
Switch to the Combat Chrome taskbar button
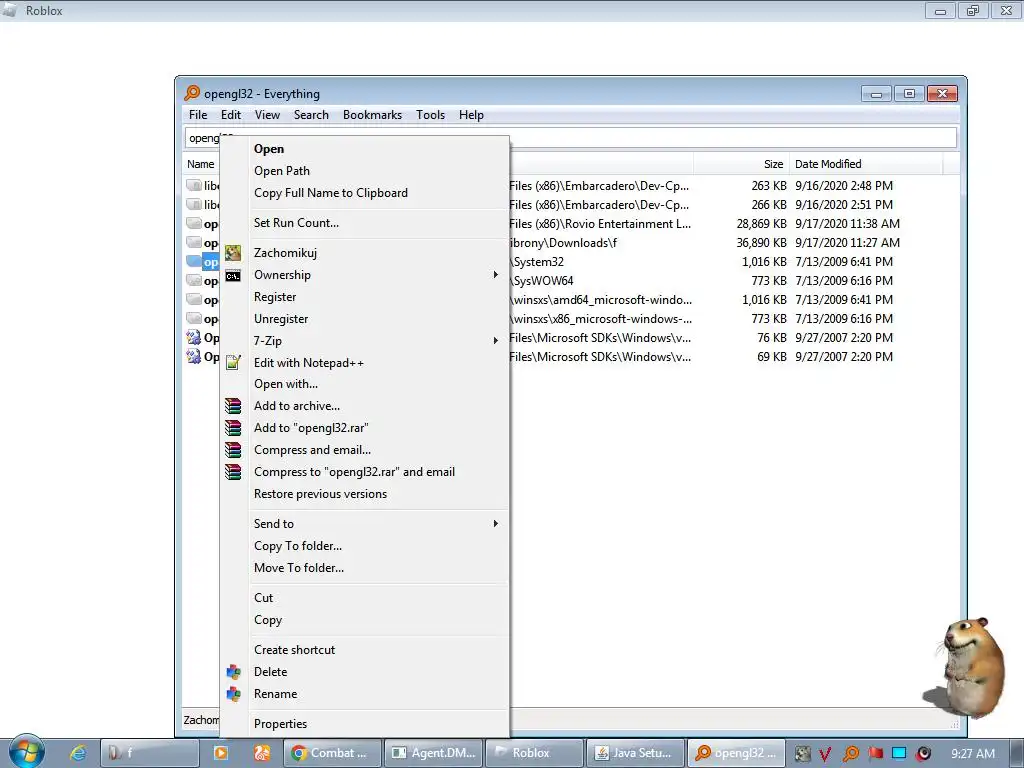[332, 753]
